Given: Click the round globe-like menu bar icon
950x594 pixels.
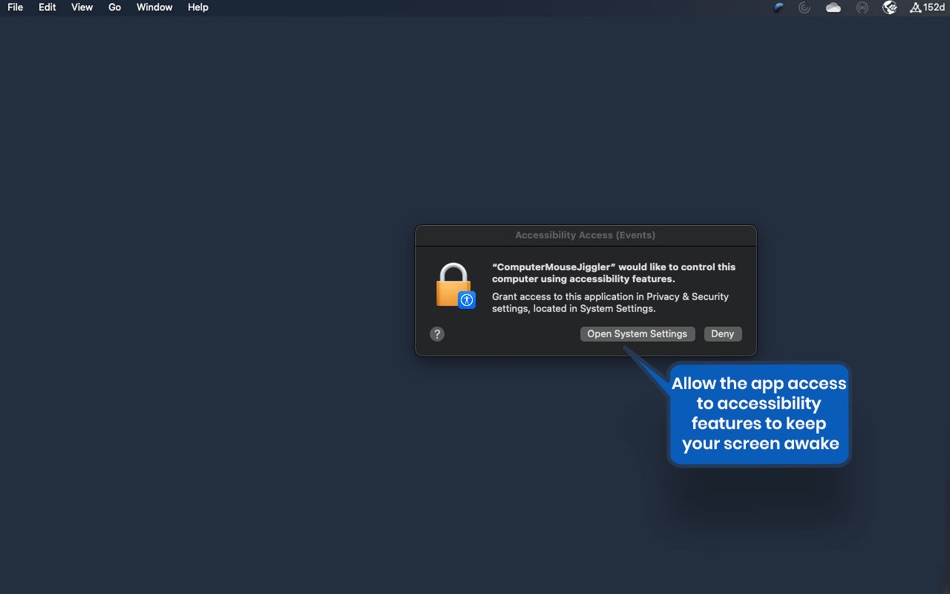Looking at the screenshot, I should tap(889, 7).
